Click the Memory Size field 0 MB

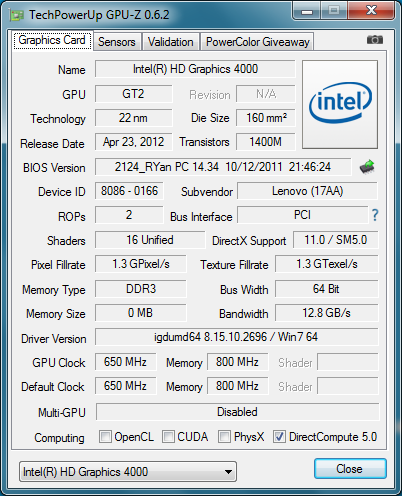(141, 313)
